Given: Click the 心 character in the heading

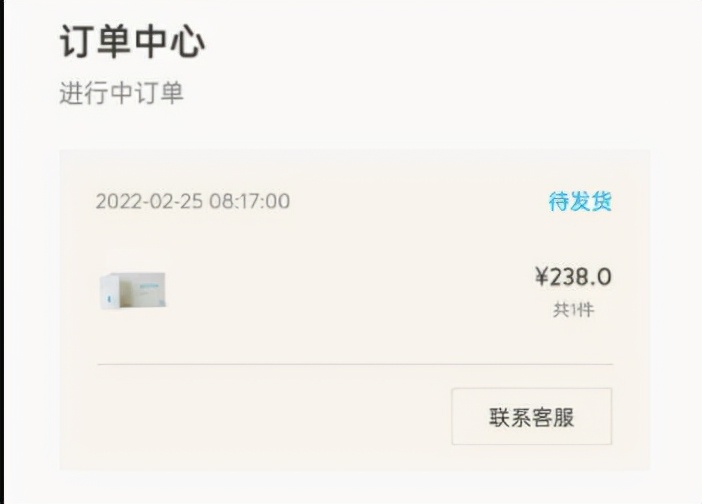Looking at the screenshot, I should point(188,42).
